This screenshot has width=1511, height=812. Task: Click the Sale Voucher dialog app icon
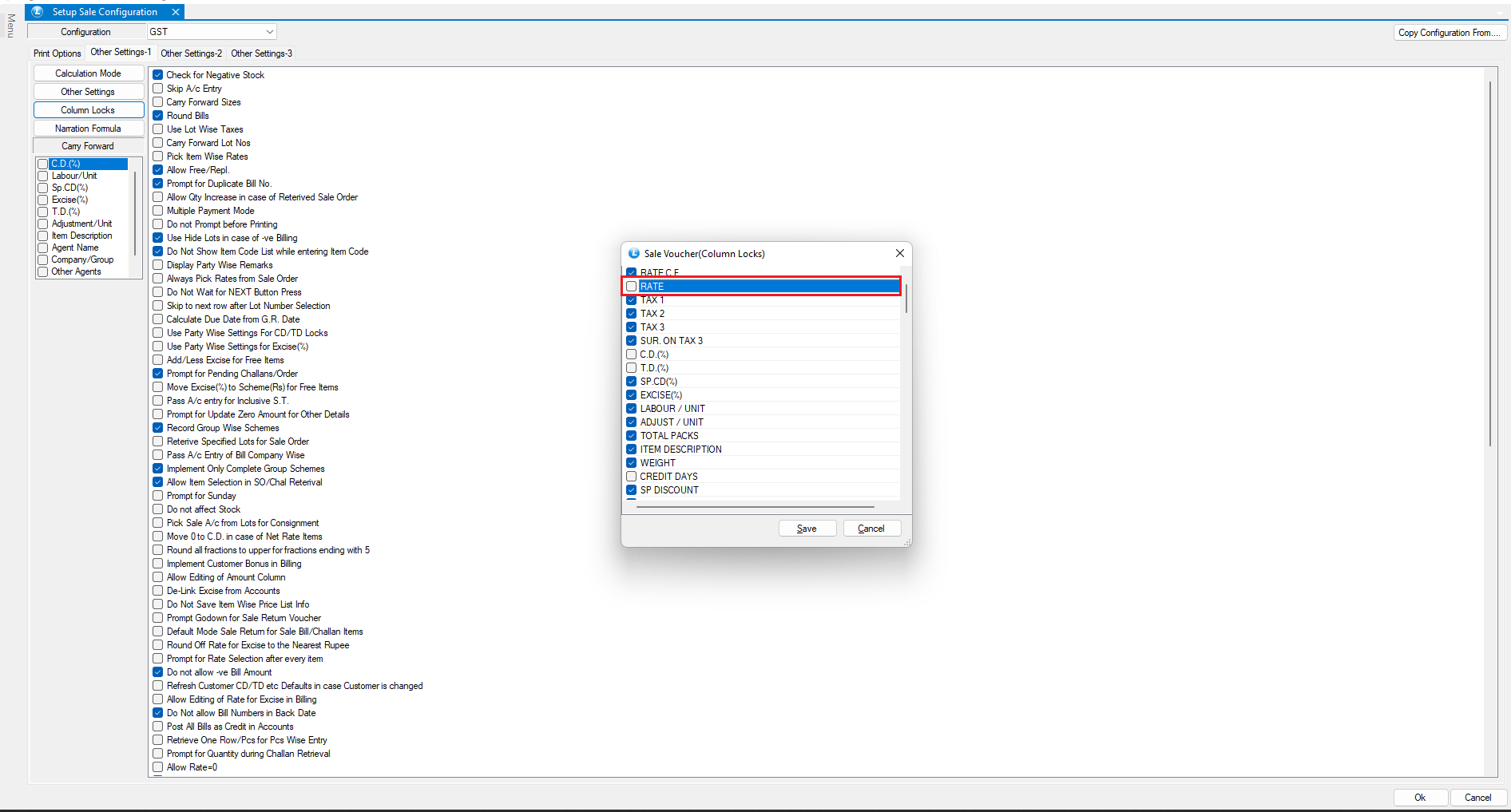point(633,253)
